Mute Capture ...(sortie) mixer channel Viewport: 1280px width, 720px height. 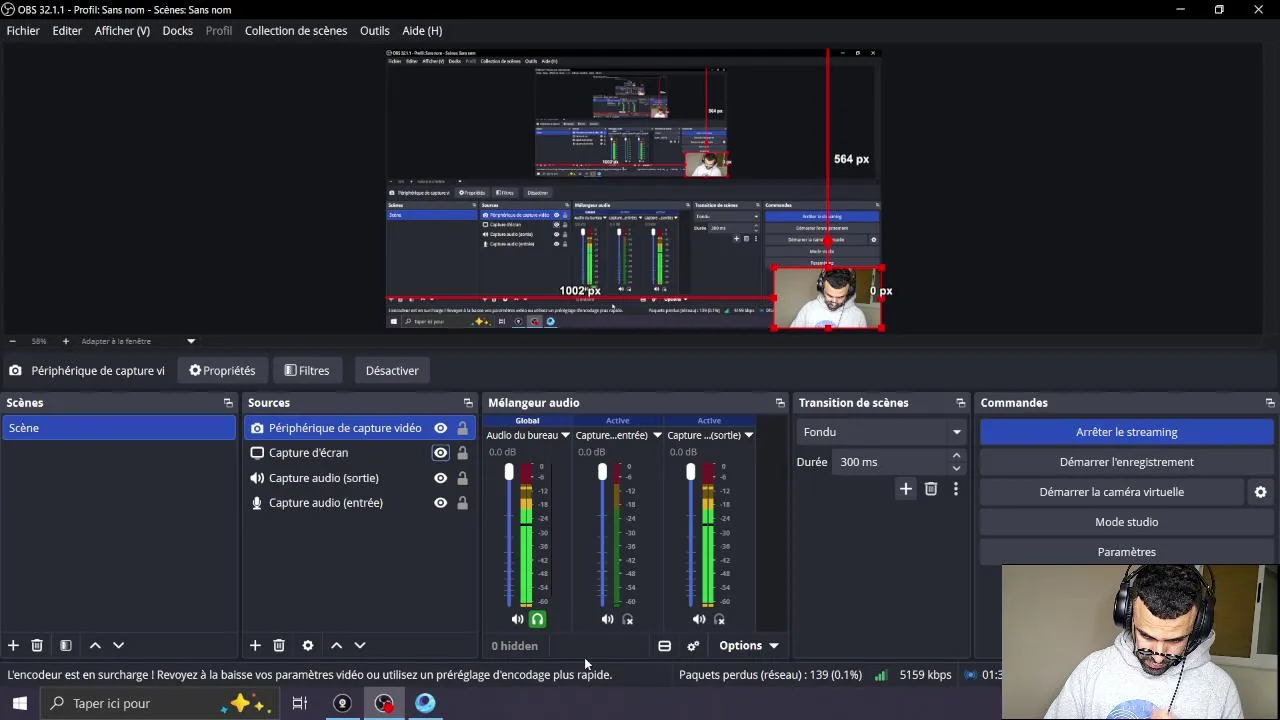[699, 619]
